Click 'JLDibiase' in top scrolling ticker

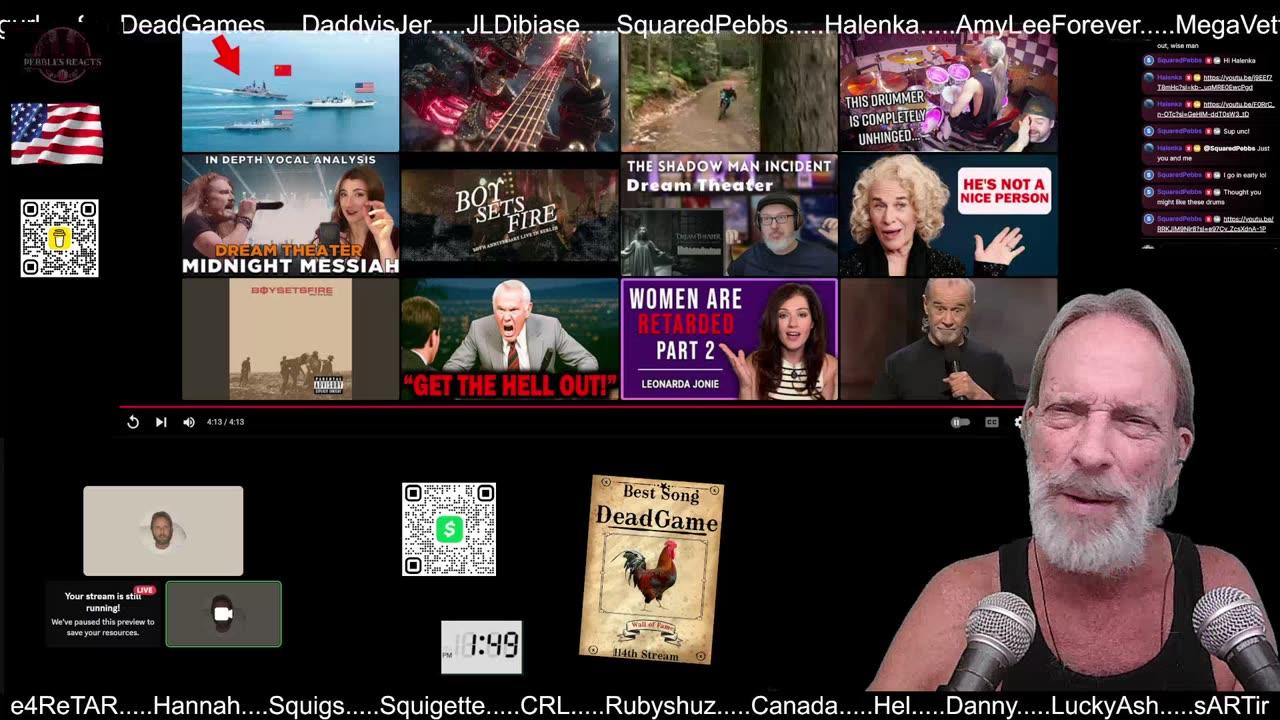(x=523, y=25)
